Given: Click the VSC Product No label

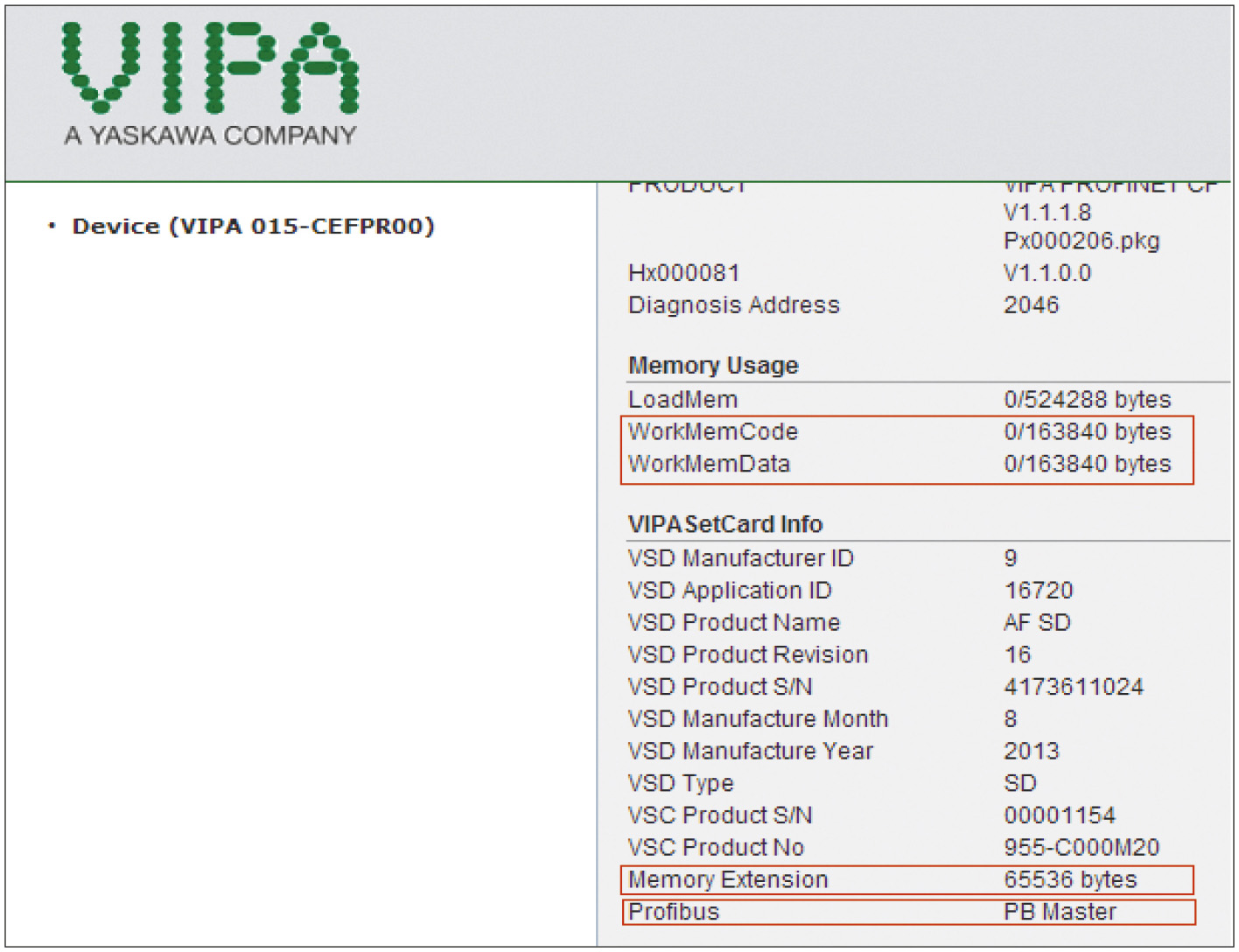Looking at the screenshot, I should coord(717,848).
